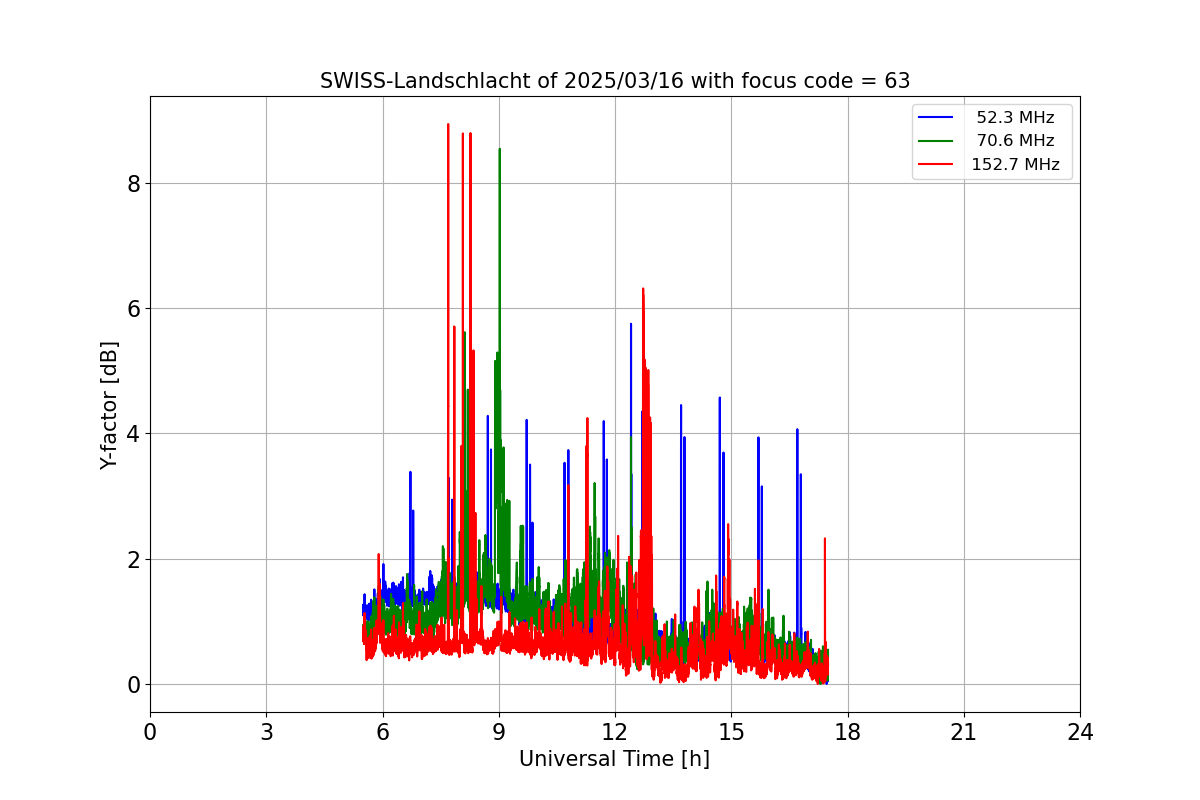Click the Universal Time [h] axis label

tap(614, 759)
